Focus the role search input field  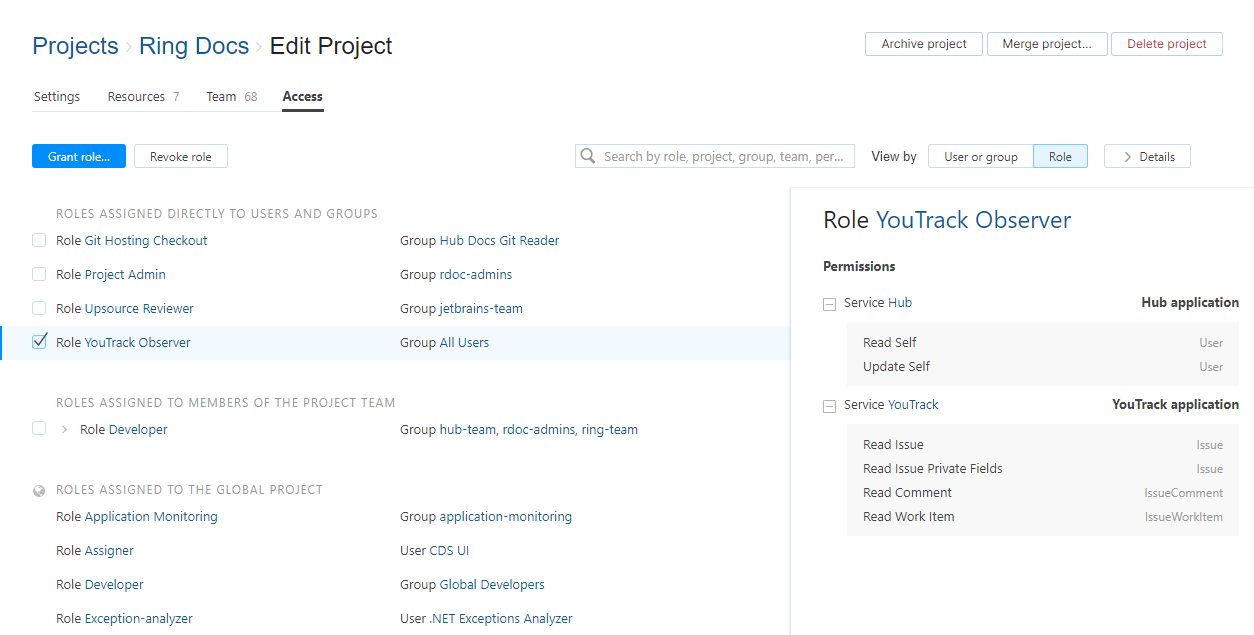pyautogui.click(x=725, y=156)
